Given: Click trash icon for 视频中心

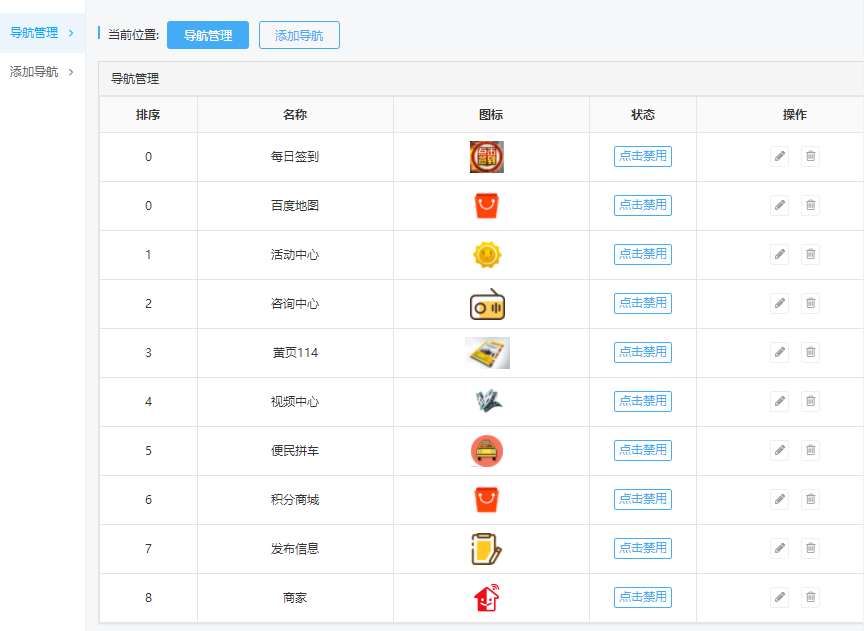Looking at the screenshot, I should pos(810,402).
